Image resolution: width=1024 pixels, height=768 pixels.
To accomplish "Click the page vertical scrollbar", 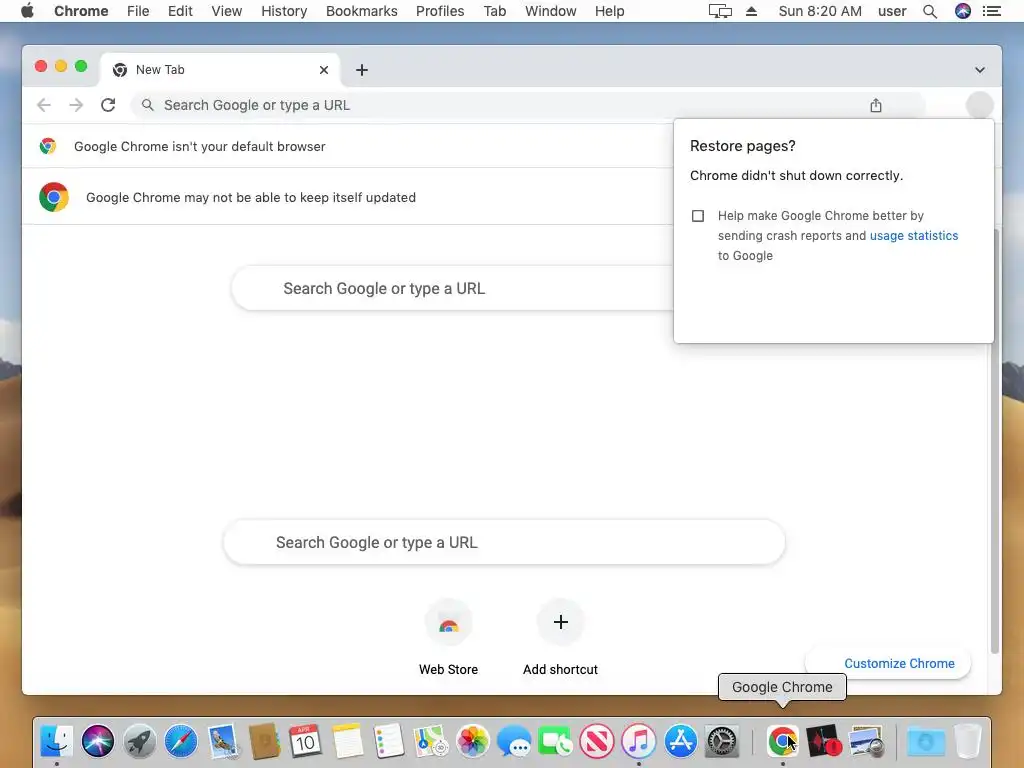I will tap(995, 441).
